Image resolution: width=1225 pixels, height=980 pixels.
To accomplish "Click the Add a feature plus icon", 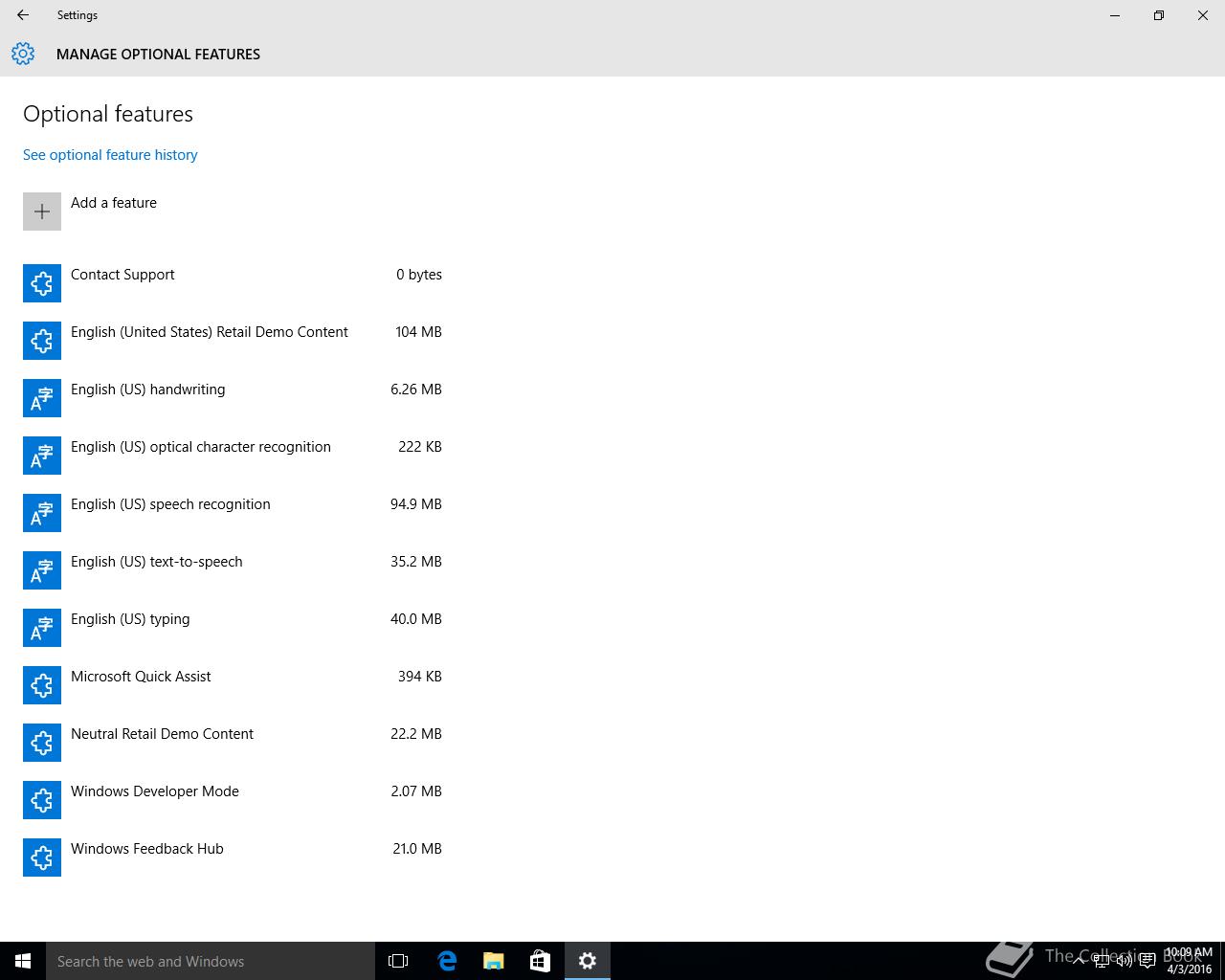I will tap(42, 212).
